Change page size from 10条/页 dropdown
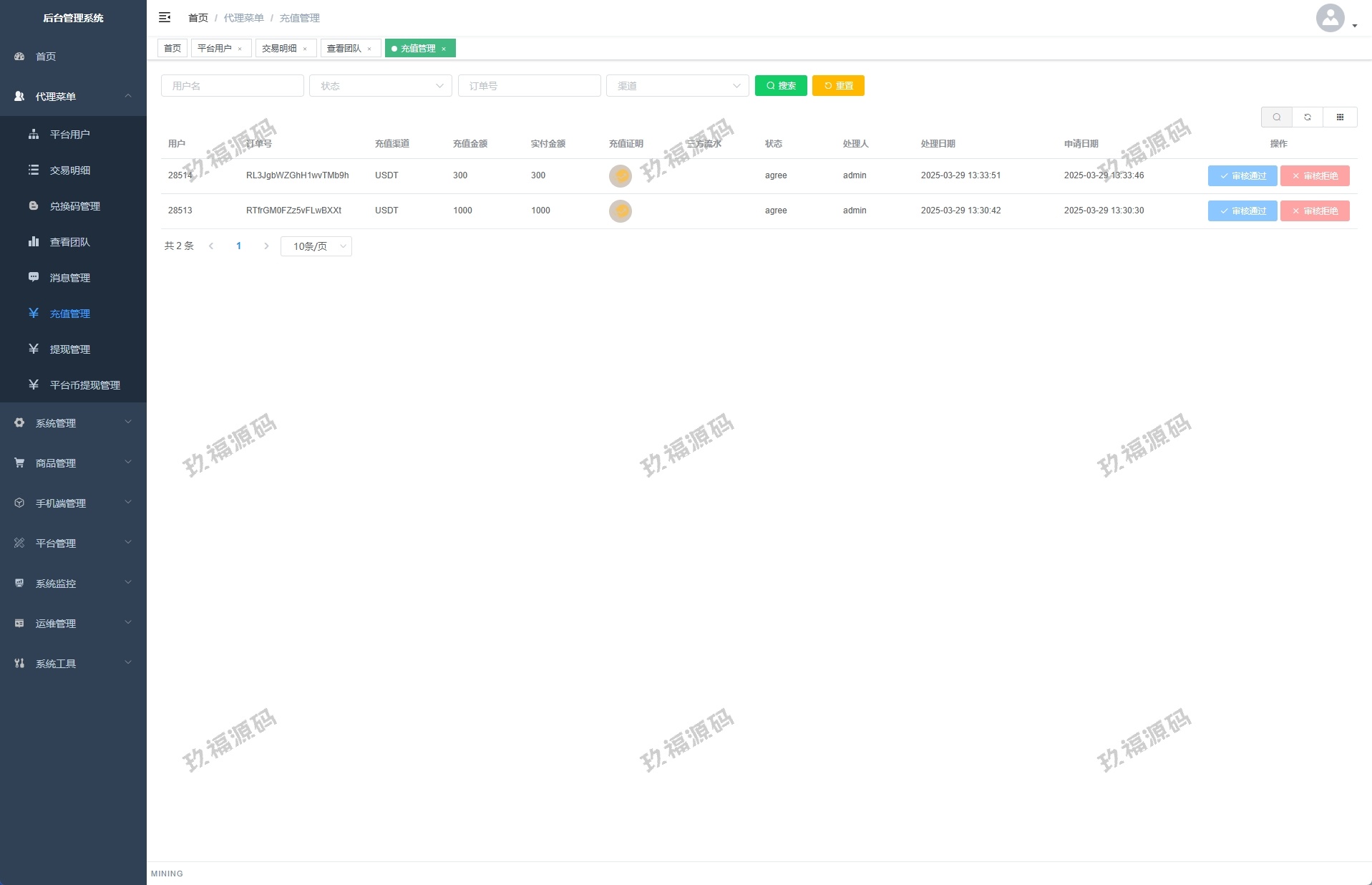The image size is (1372, 885). click(x=316, y=246)
